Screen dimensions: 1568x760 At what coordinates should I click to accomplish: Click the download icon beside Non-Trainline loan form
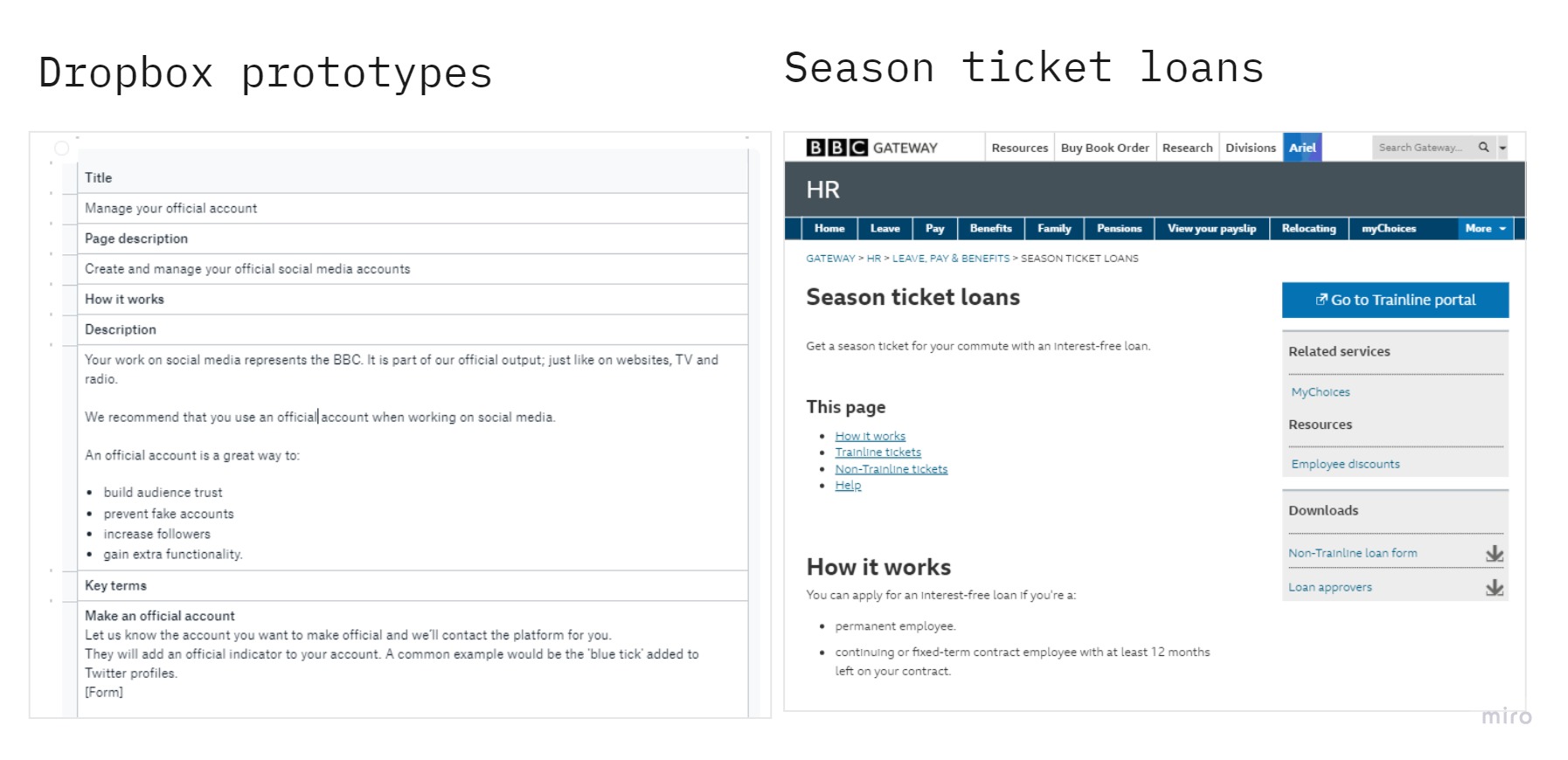pos(1495,553)
